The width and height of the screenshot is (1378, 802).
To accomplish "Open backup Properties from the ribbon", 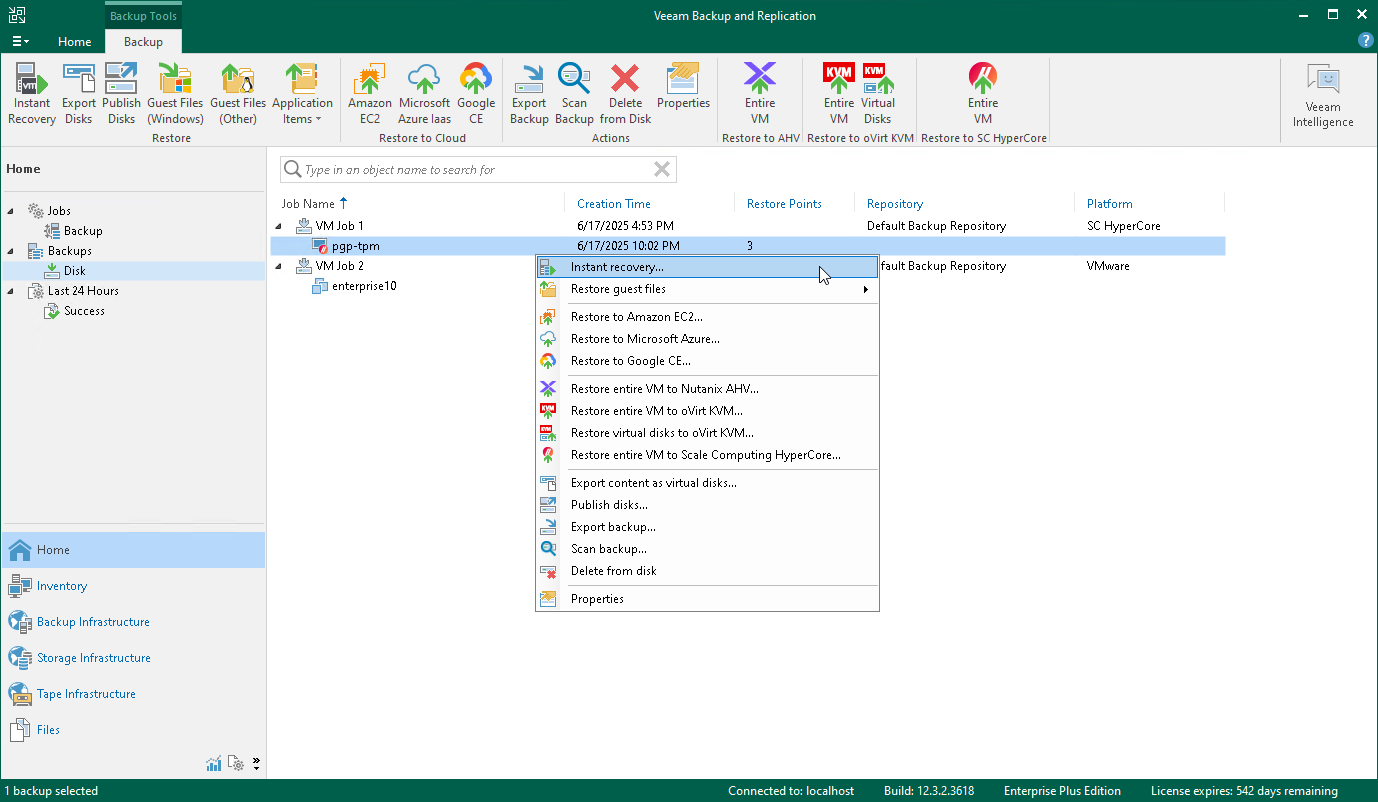I will [x=683, y=86].
